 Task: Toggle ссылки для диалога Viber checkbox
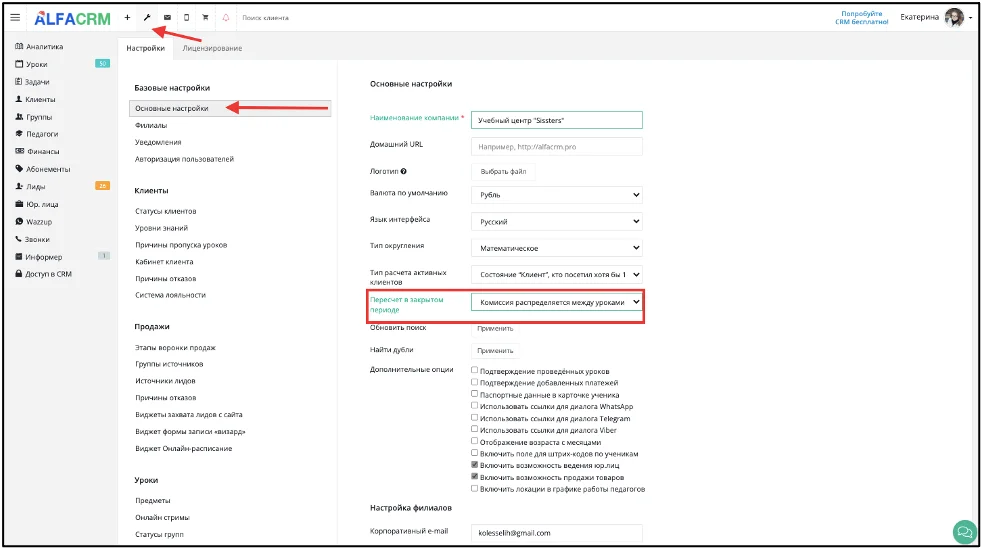click(474, 429)
